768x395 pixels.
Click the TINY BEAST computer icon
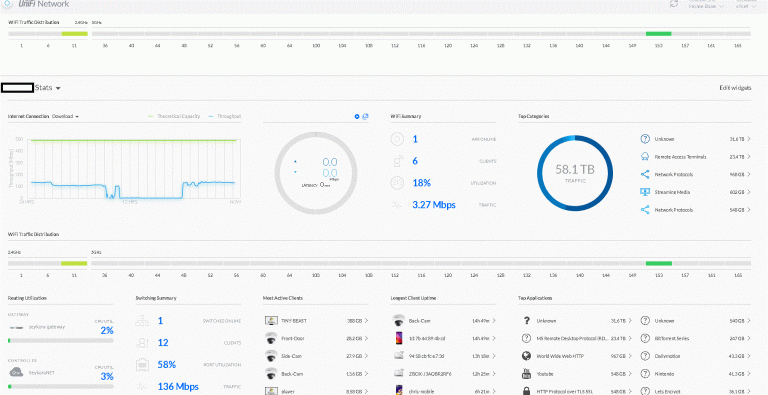(x=270, y=321)
